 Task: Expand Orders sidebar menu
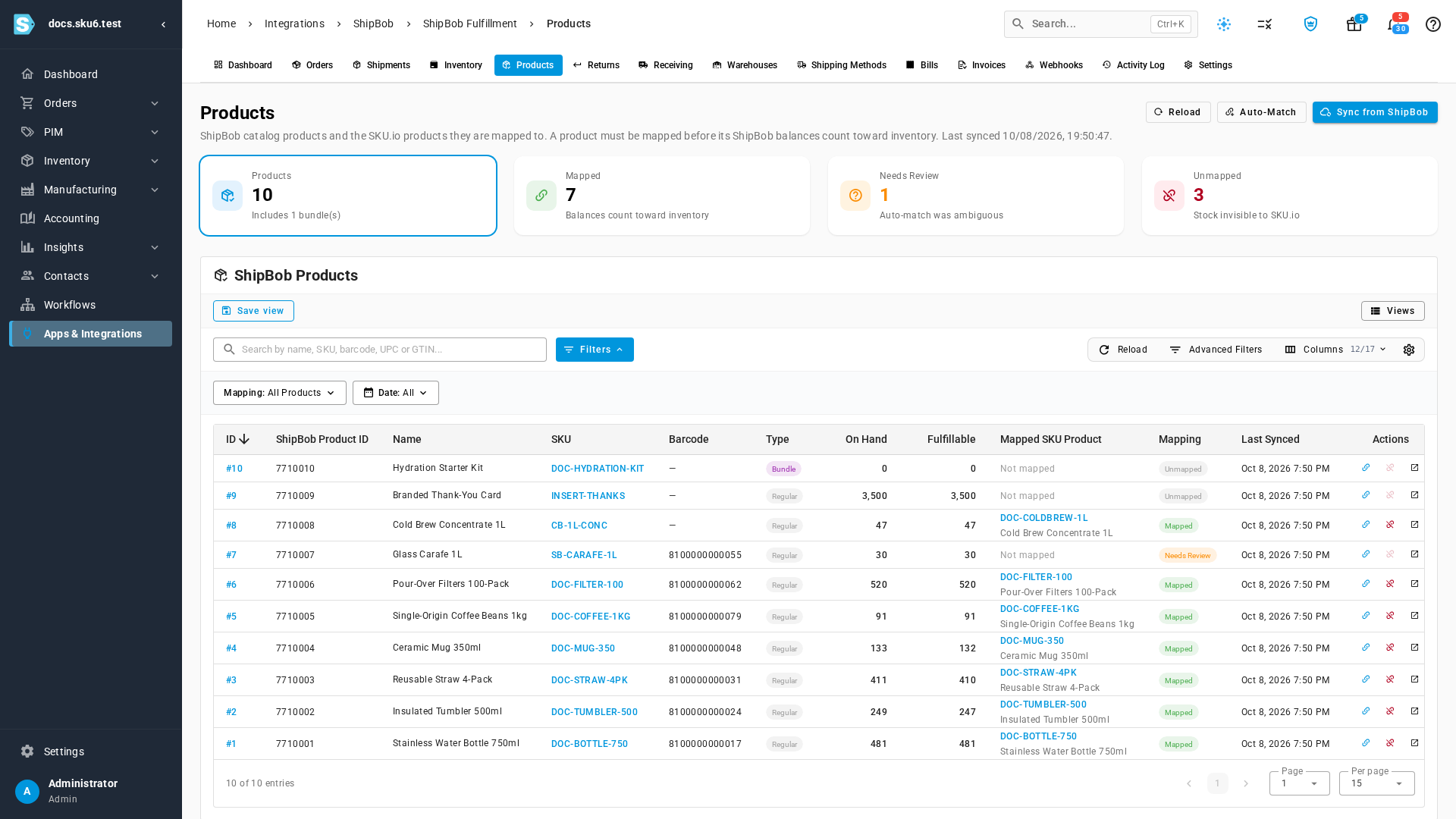(x=90, y=103)
